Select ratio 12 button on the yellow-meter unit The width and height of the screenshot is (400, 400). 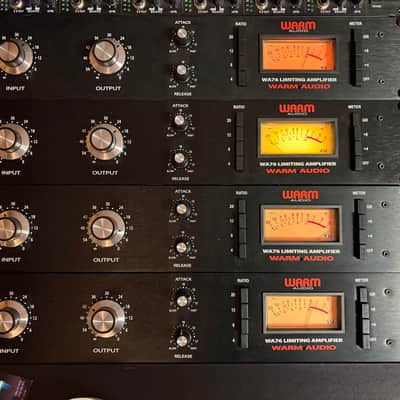[x=240, y=134]
